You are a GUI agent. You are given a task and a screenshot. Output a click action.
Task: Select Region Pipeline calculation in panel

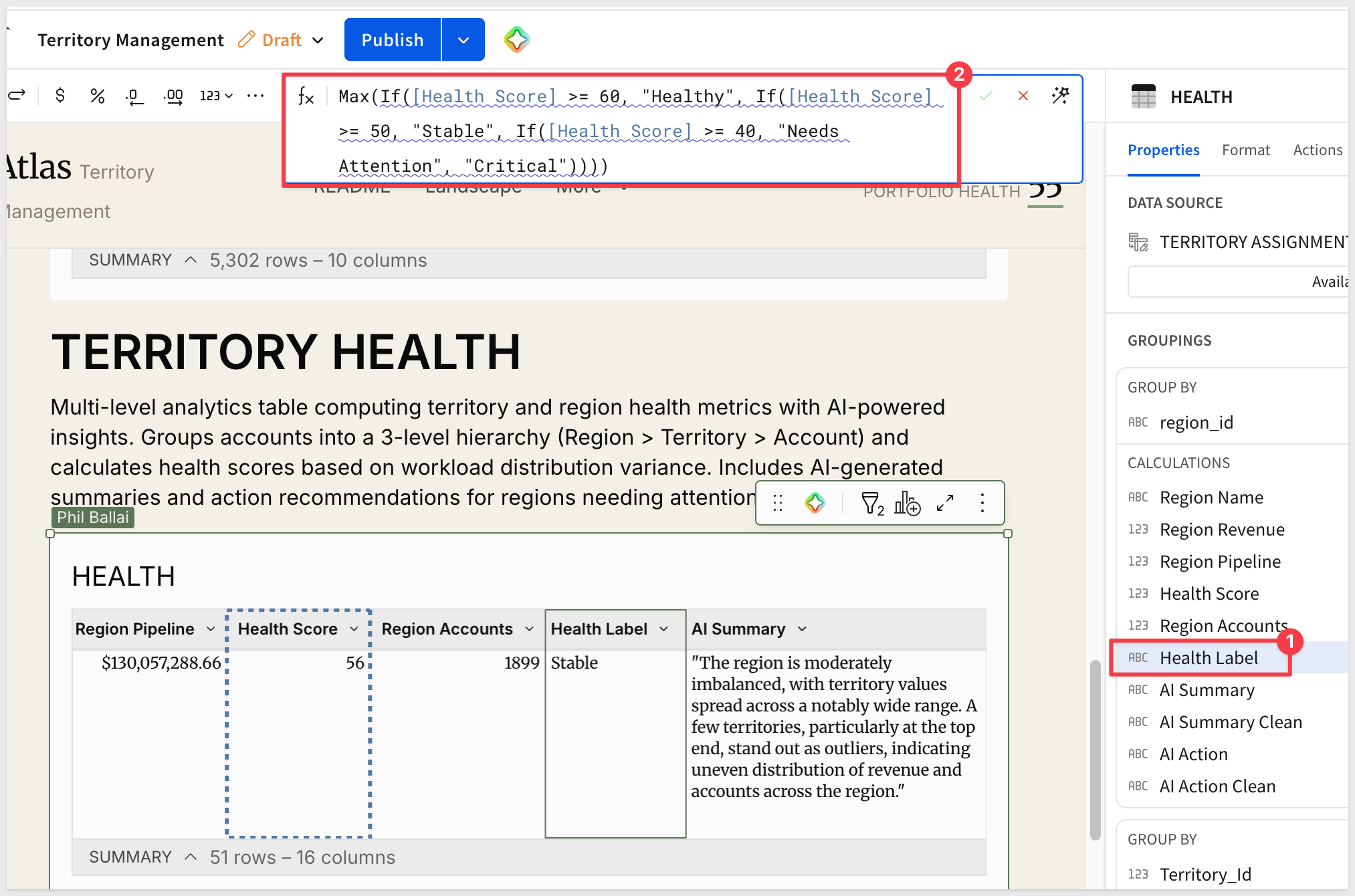1220,562
